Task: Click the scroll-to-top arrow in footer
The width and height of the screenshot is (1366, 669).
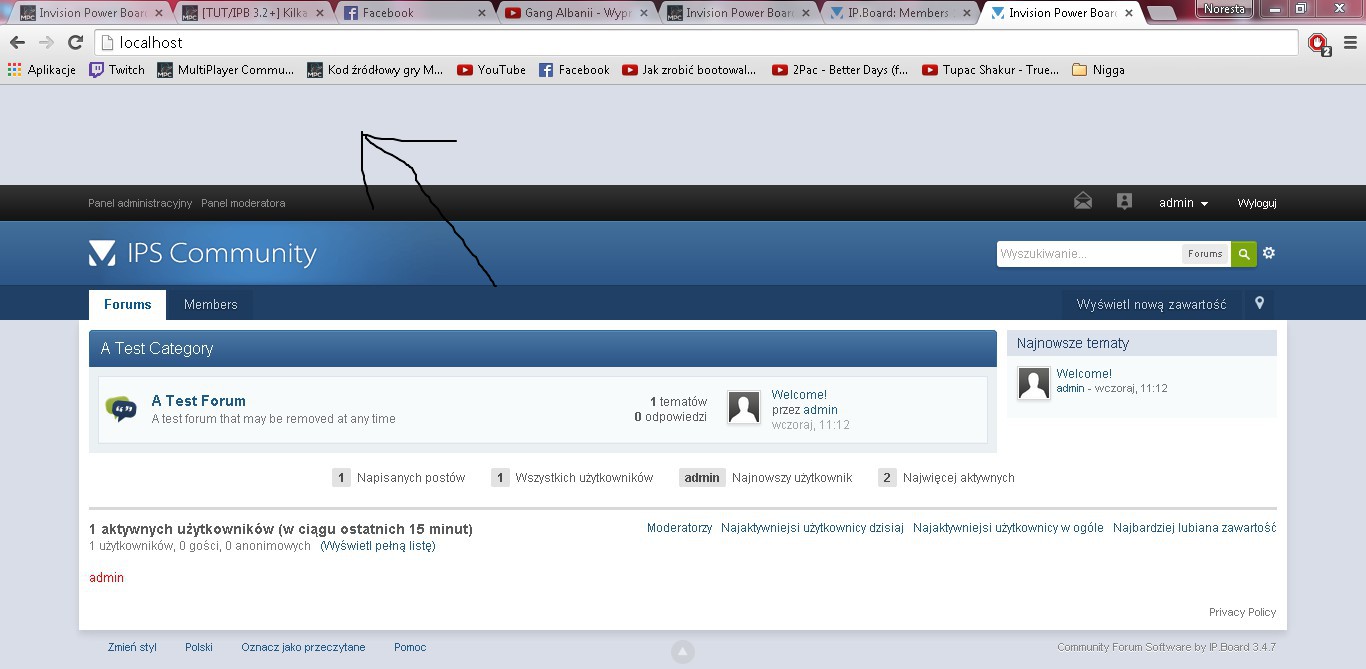Action: 682,652
